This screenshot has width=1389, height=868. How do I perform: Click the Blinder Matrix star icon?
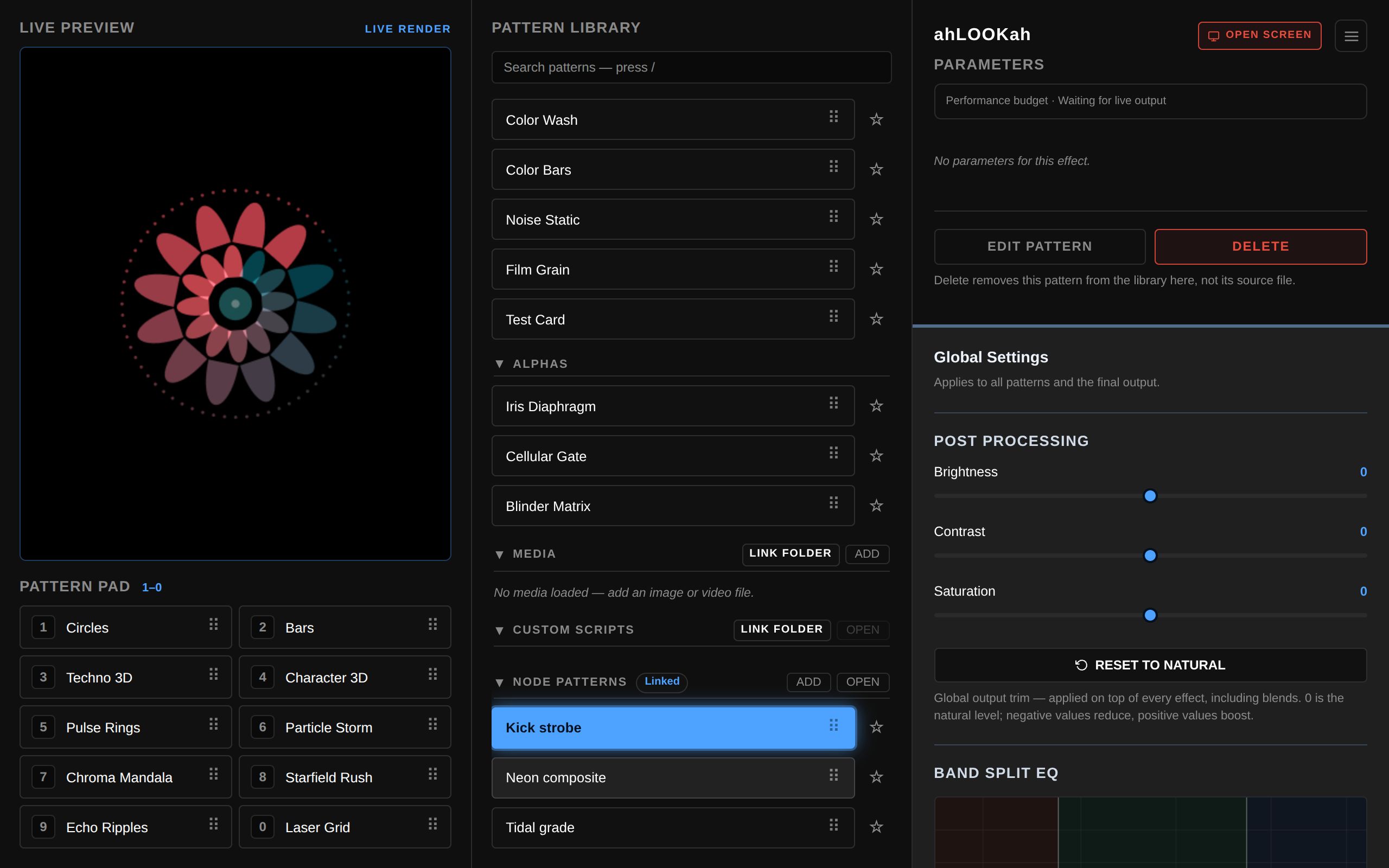pos(876,506)
